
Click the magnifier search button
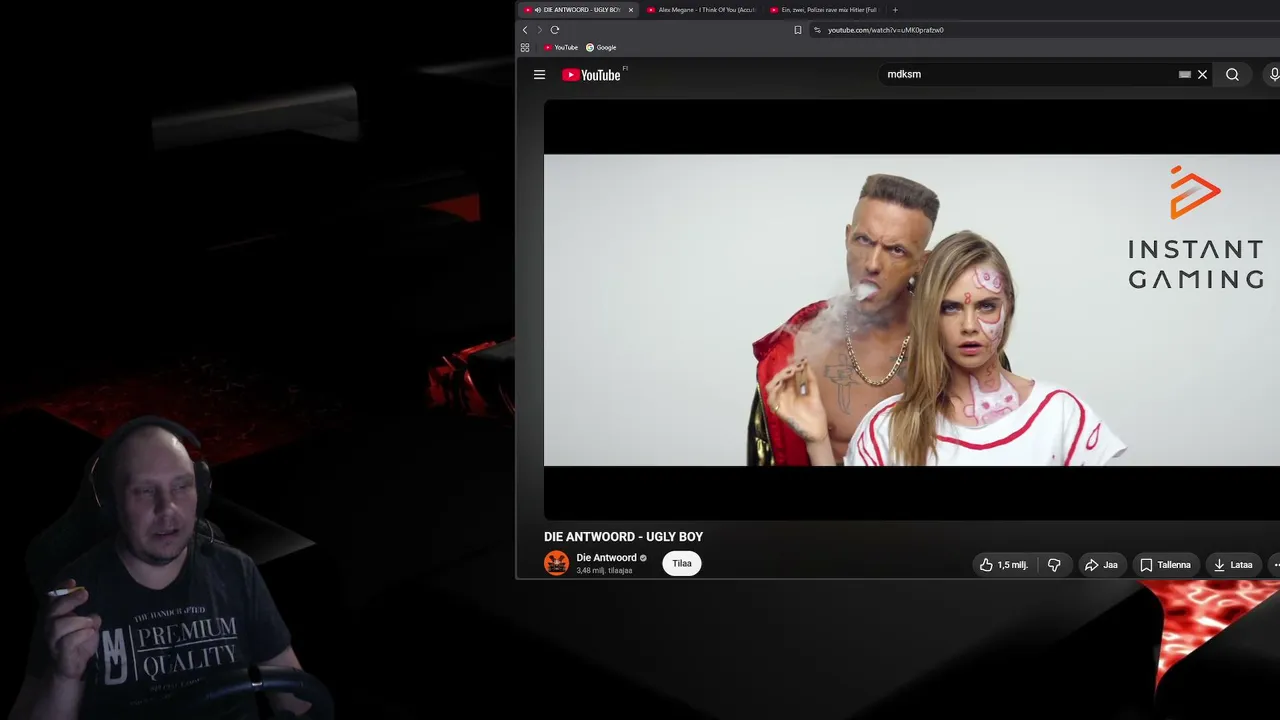coord(1232,74)
